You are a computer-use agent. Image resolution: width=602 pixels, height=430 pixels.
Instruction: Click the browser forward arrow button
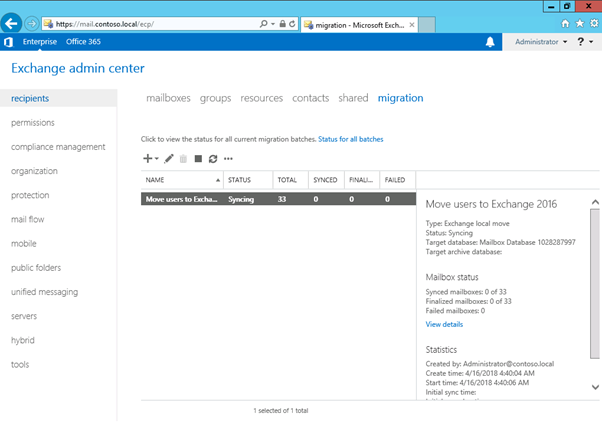click(x=32, y=24)
